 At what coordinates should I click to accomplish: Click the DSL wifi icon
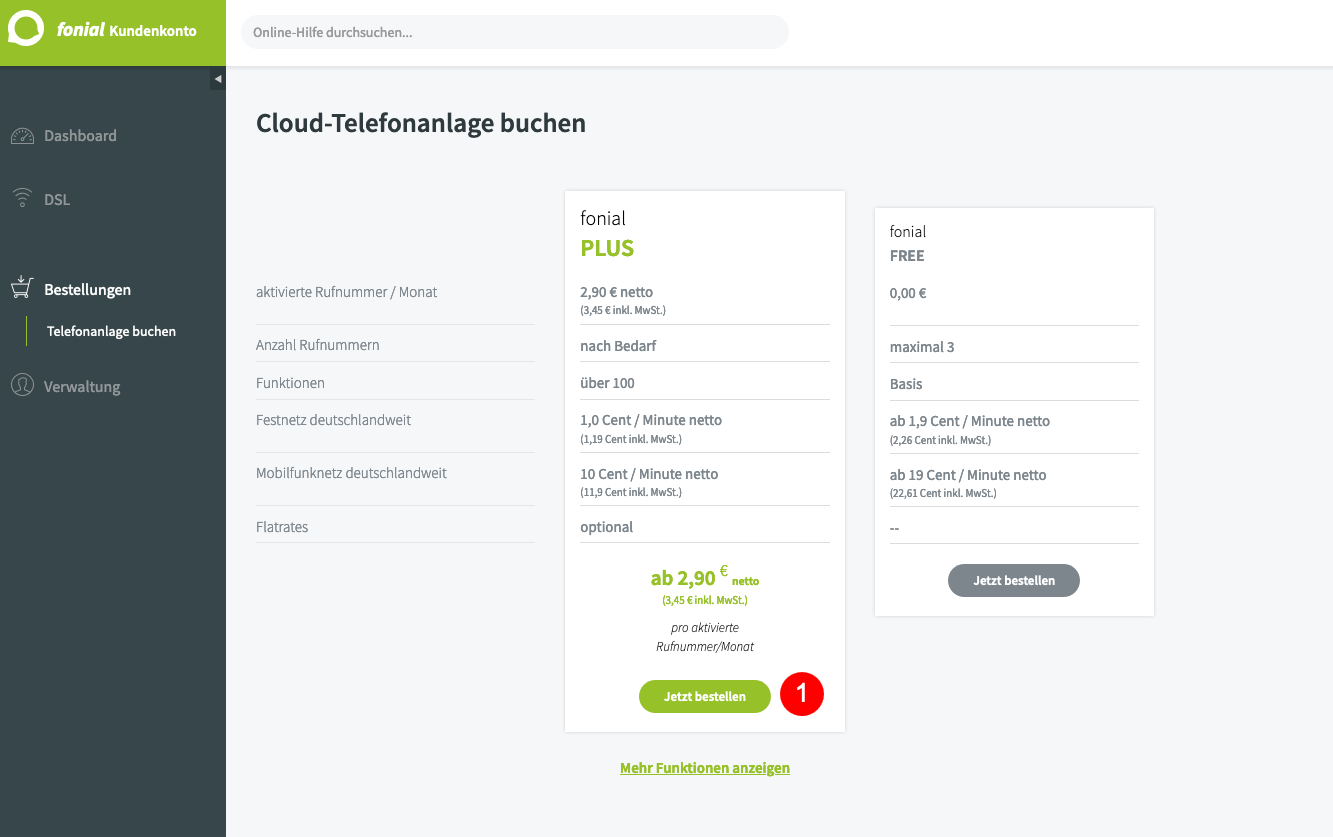click(x=22, y=199)
